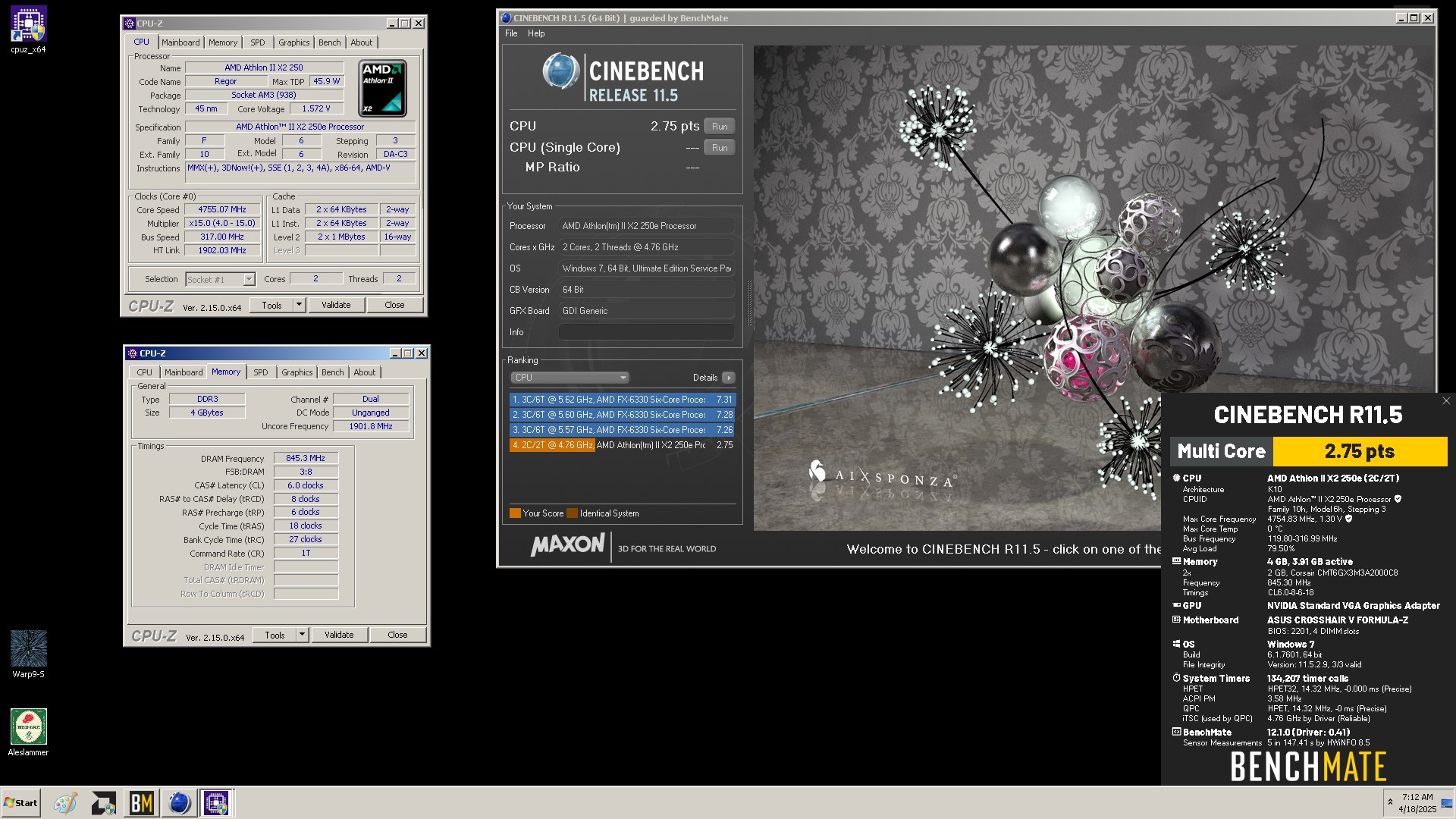
Task: Click the CPU-Z taskbar icon
Action: [x=216, y=803]
